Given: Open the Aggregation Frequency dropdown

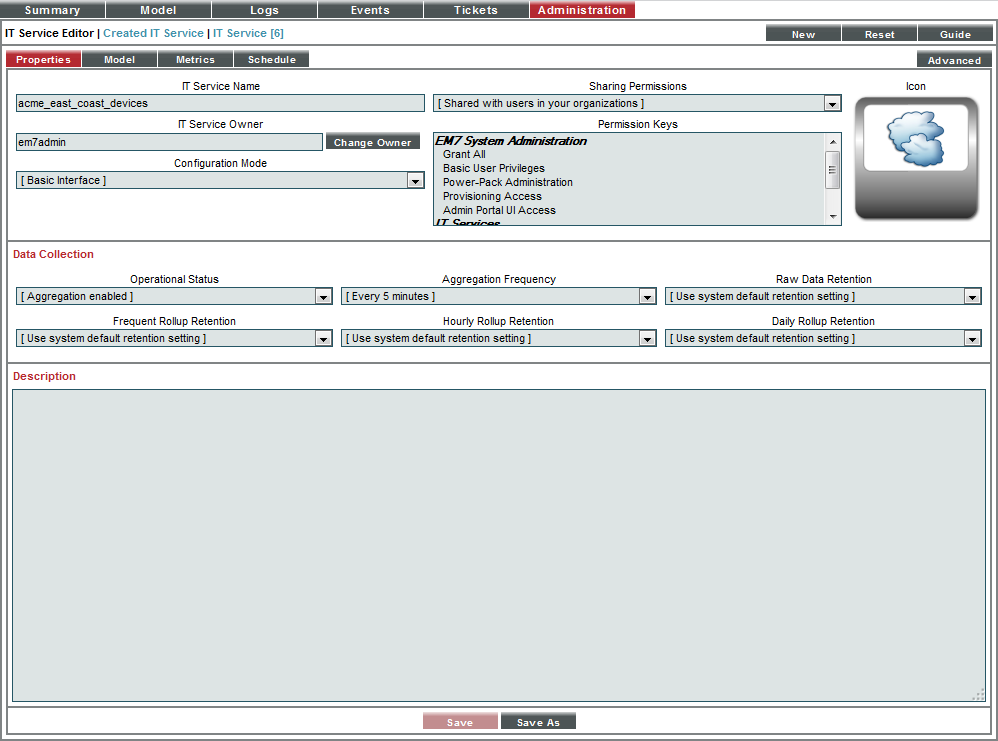Looking at the screenshot, I should pyautogui.click(x=647, y=296).
